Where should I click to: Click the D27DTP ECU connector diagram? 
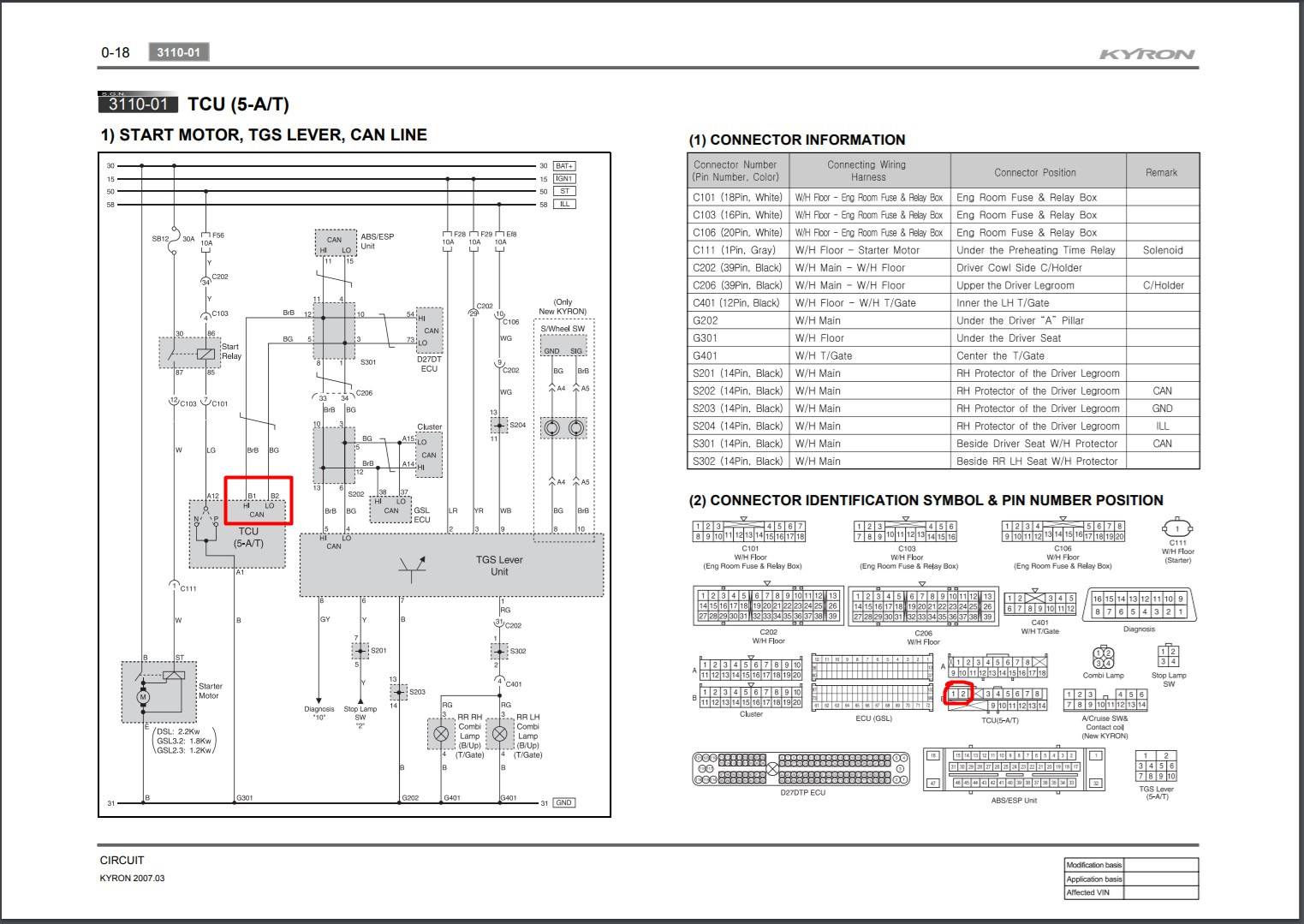coord(801,769)
